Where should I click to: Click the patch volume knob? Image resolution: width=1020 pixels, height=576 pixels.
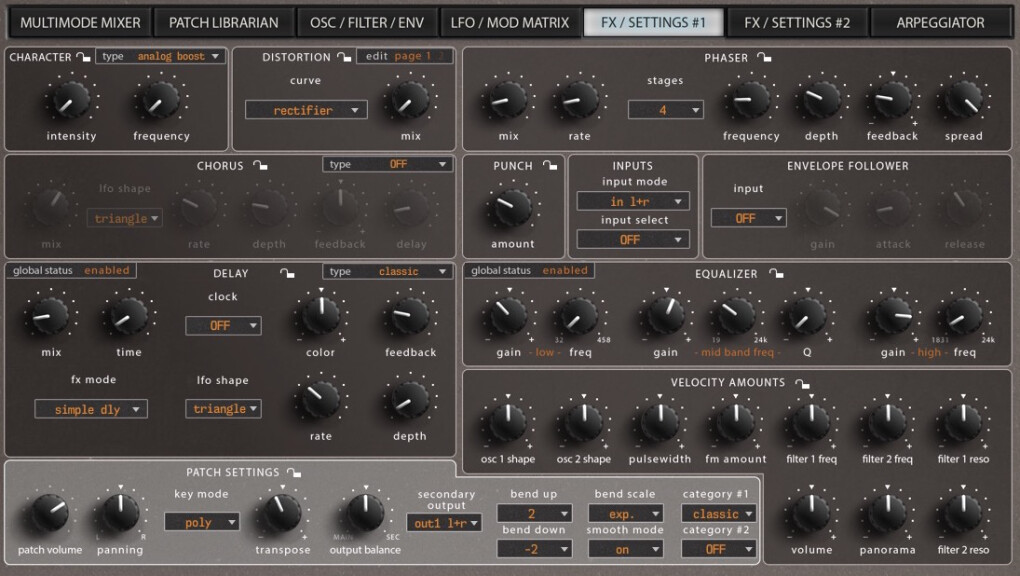click(x=49, y=513)
